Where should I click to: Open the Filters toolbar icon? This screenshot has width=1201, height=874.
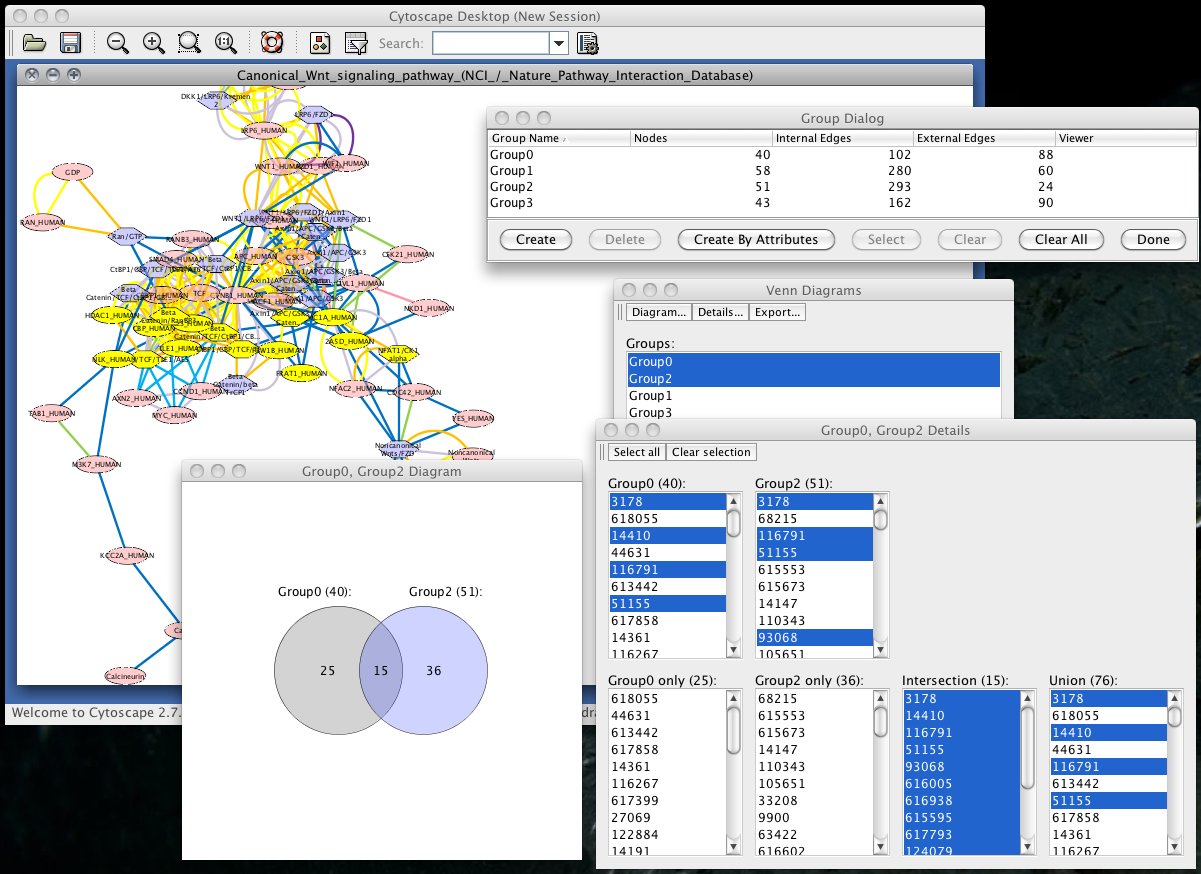tap(355, 43)
